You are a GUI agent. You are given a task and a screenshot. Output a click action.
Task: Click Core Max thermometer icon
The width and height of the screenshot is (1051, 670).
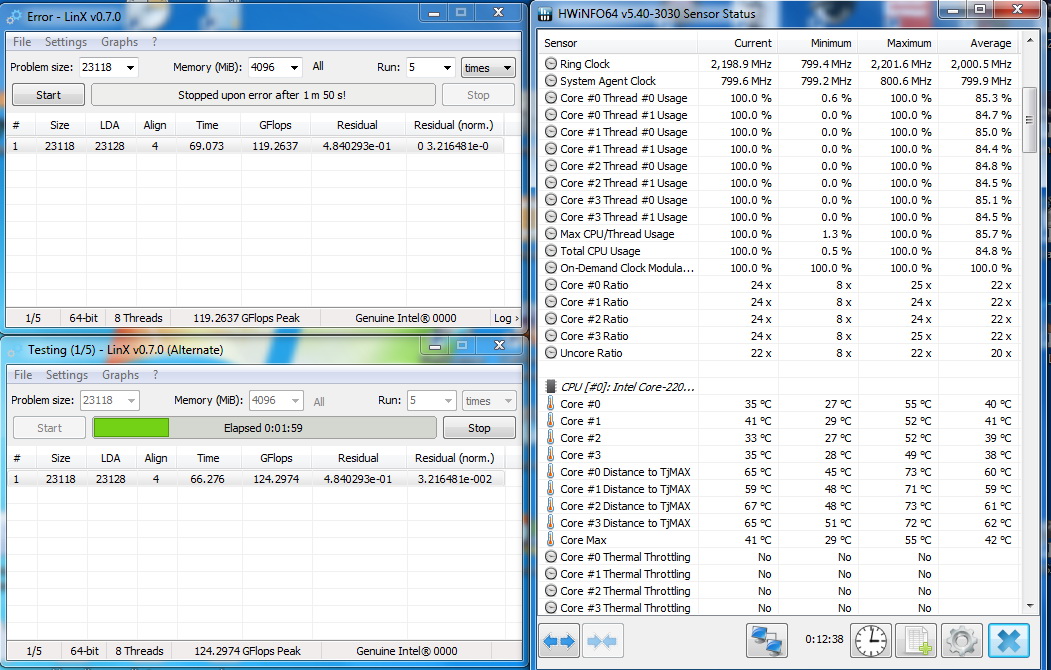tap(550, 539)
